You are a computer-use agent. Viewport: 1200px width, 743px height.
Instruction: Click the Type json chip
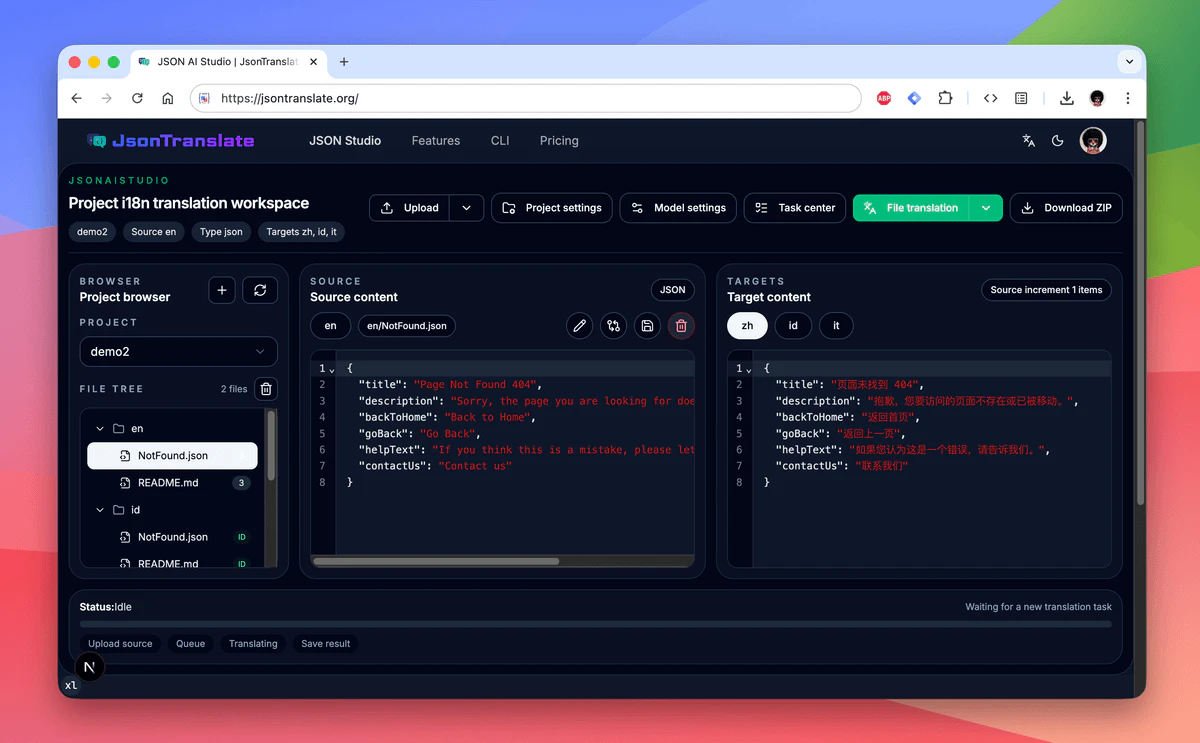click(221, 232)
